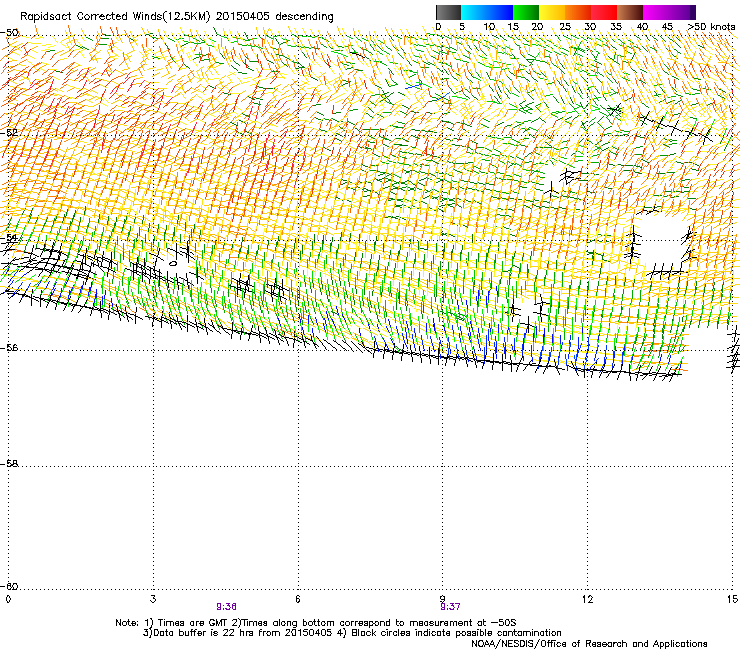Click the '3' longitude axis label
The height and width of the screenshot is (650, 740).
tap(153, 599)
